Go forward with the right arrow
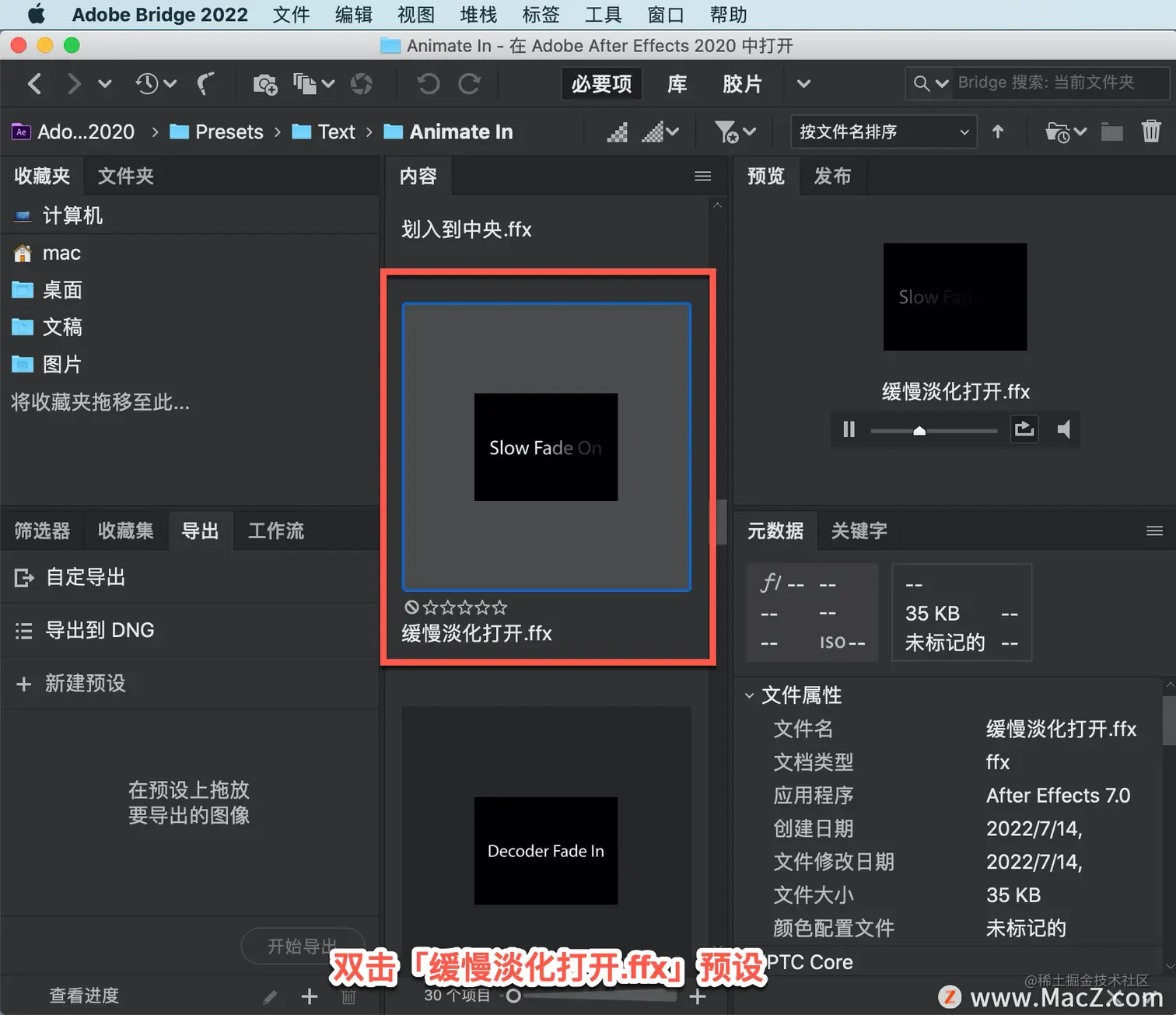Screen dimensions: 1176x1015 tap(74, 83)
